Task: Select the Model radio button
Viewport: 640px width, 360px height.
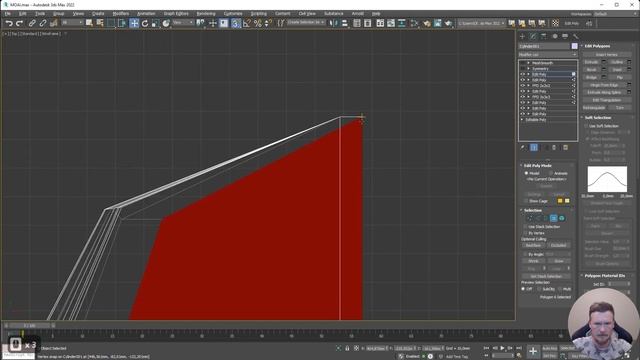Action: 526,173
